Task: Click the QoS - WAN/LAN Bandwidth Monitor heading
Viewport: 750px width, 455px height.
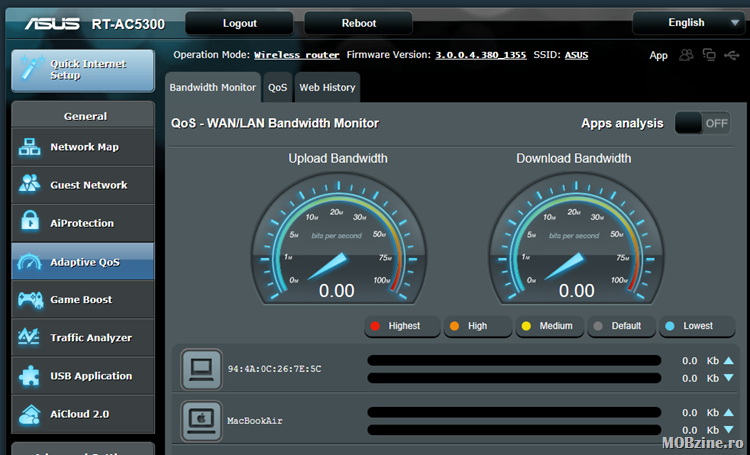Action: [275, 123]
